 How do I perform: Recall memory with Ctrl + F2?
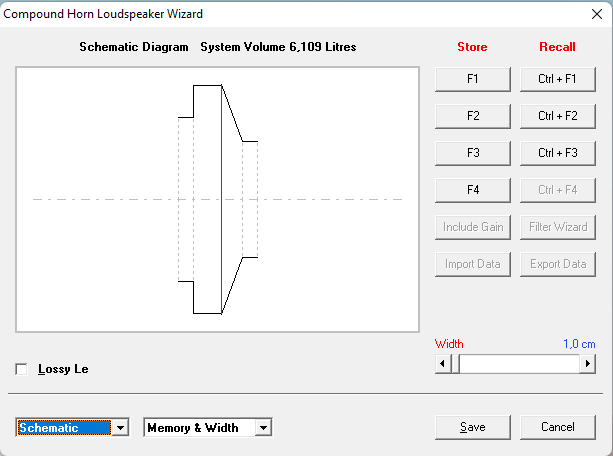(x=557, y=116)
